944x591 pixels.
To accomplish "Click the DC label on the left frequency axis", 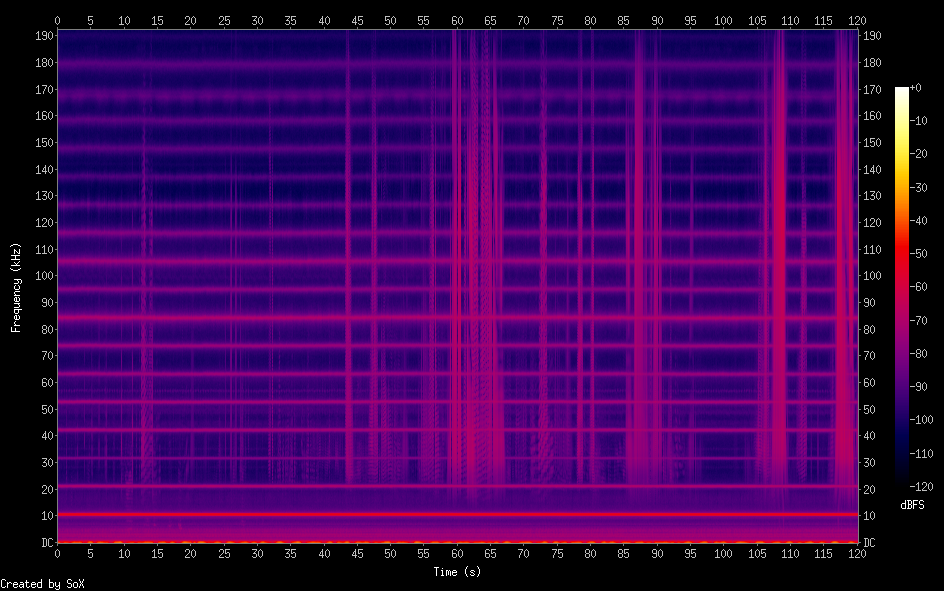I will pos(44,542).
